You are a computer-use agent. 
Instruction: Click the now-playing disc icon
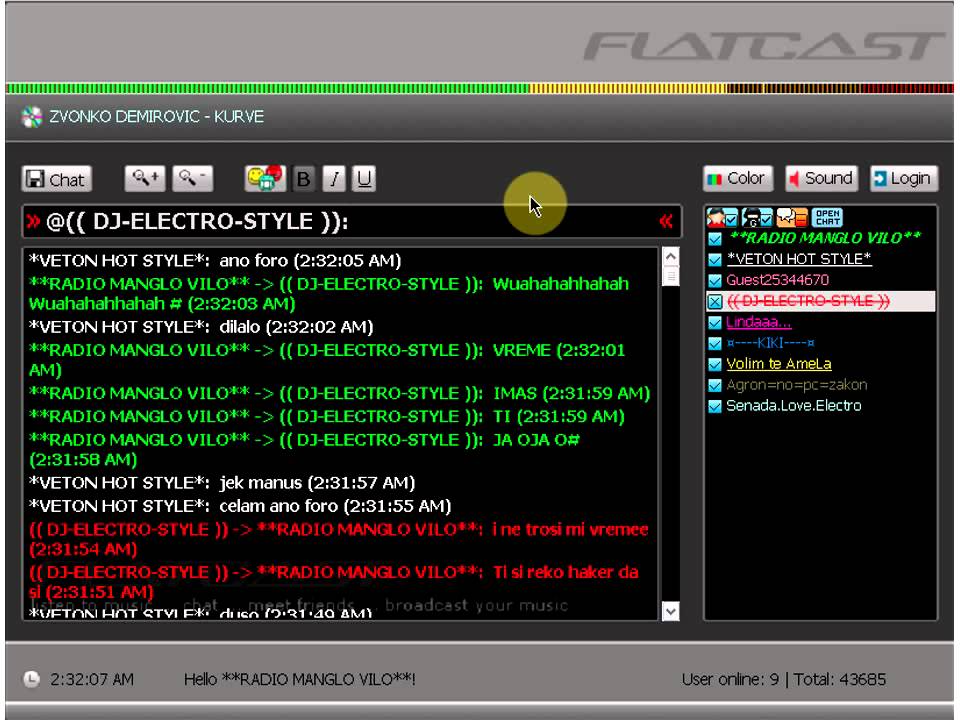[32, 116]
